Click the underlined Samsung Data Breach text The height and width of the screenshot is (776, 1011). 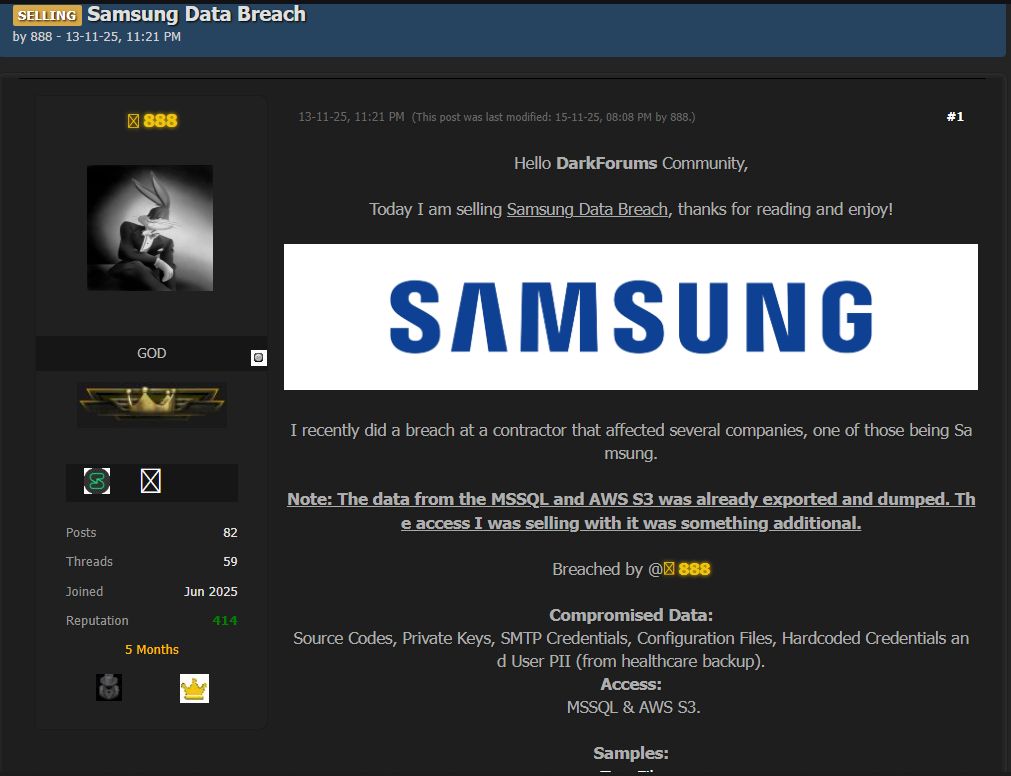(x=587, y=210)
